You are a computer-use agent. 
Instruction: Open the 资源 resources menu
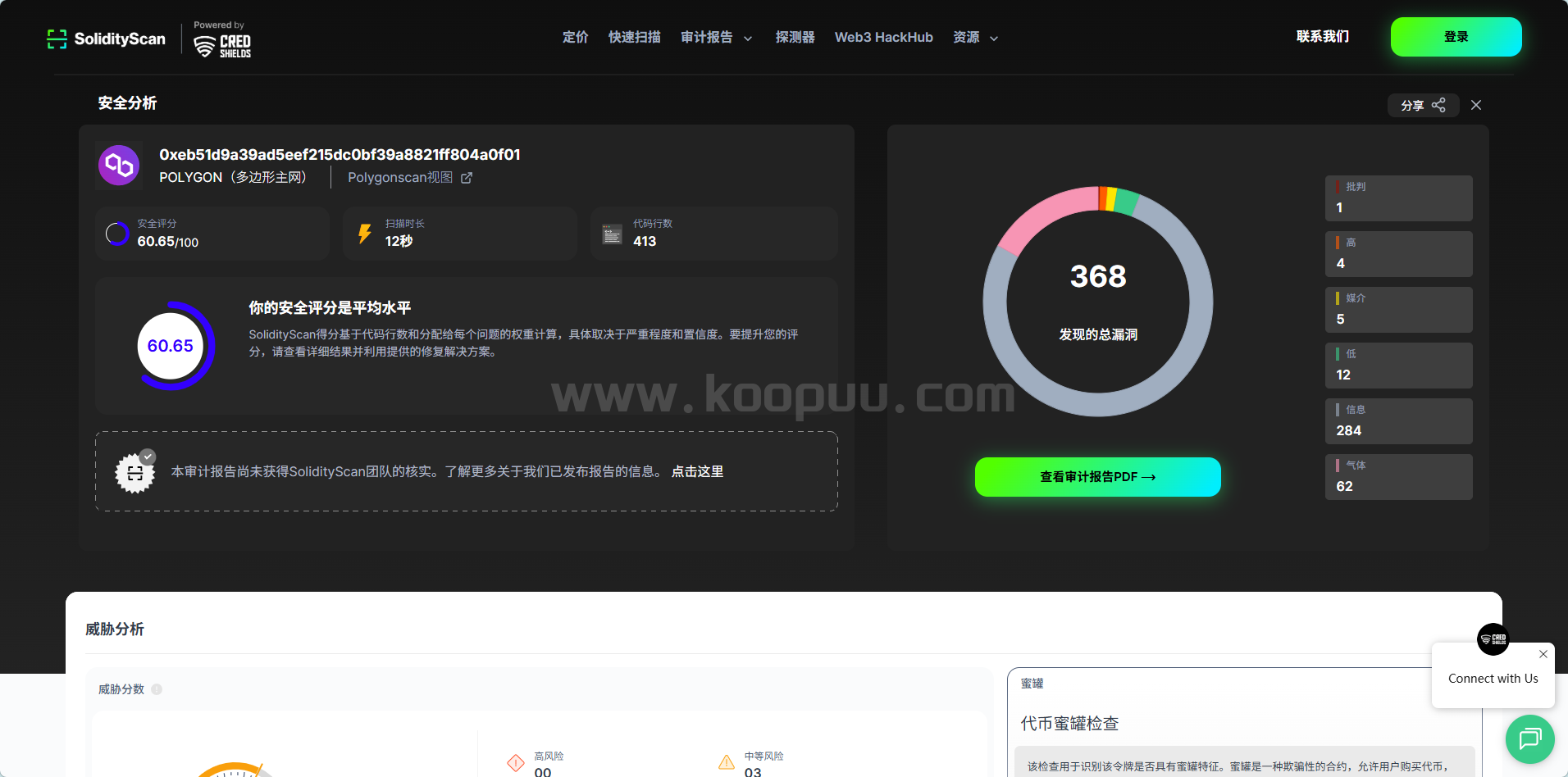966,37
